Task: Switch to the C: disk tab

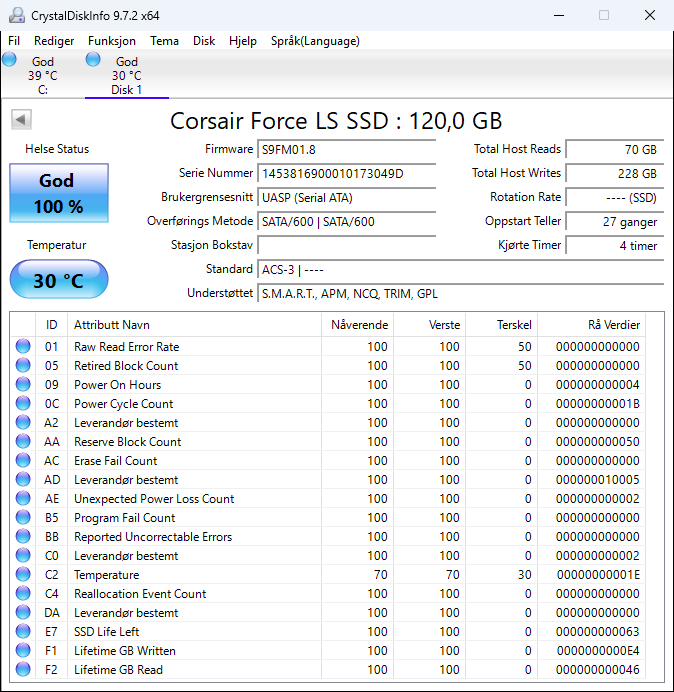Action: point(42,75)
